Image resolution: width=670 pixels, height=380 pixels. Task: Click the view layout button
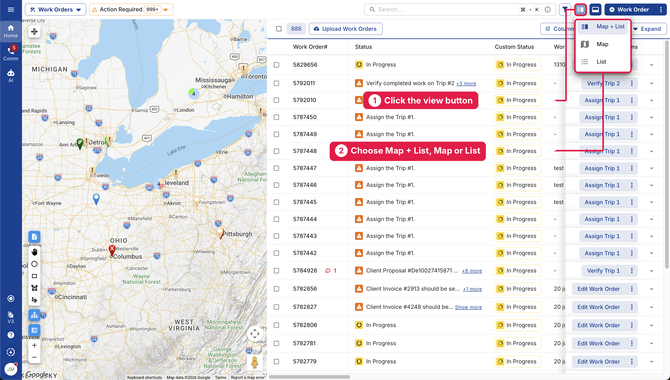coord(580,9)
